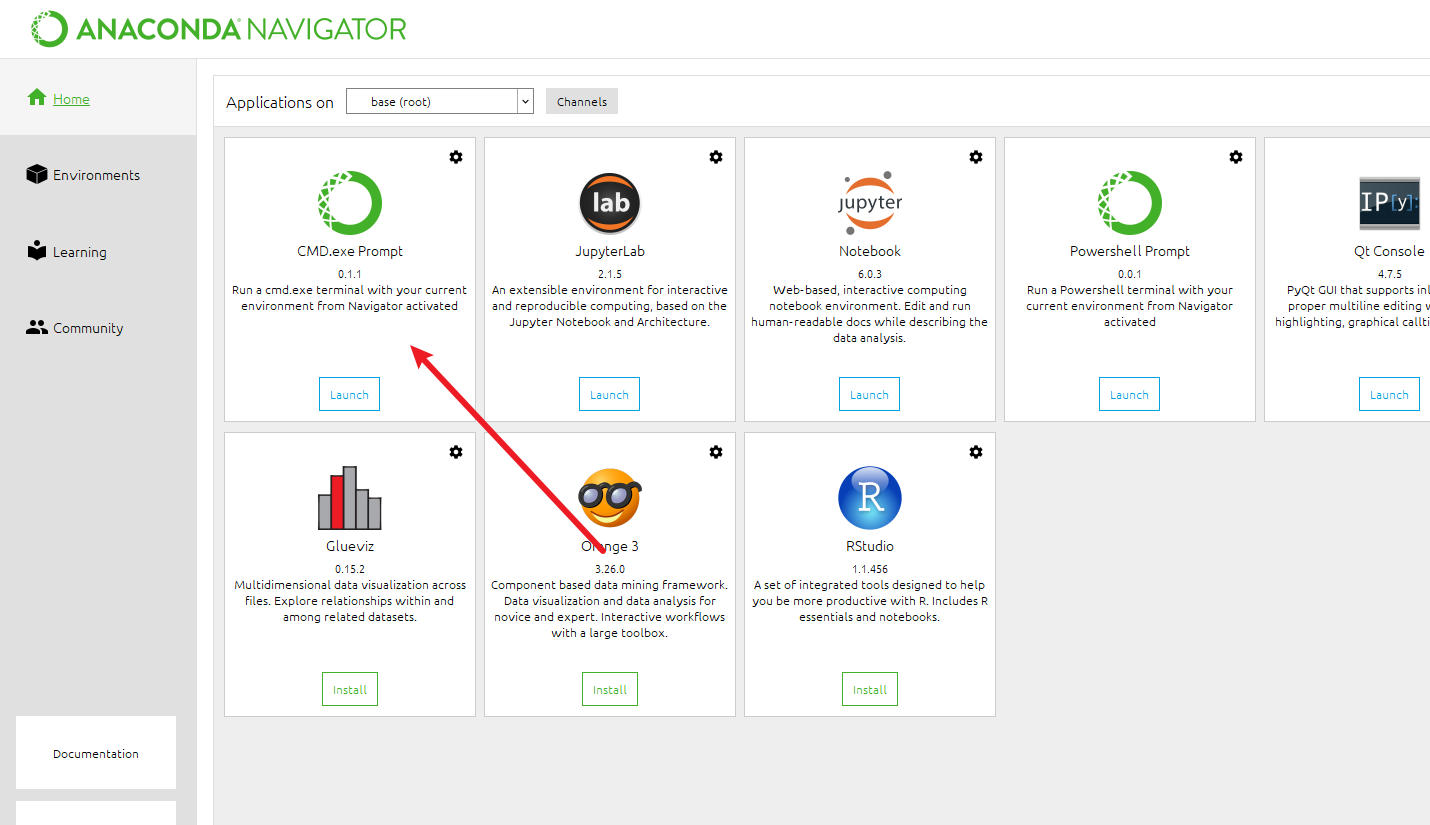Click the Anaconda Navigator logo
Screen dimensions: 1430x825
pyautogui.click(x=219, y=28)
